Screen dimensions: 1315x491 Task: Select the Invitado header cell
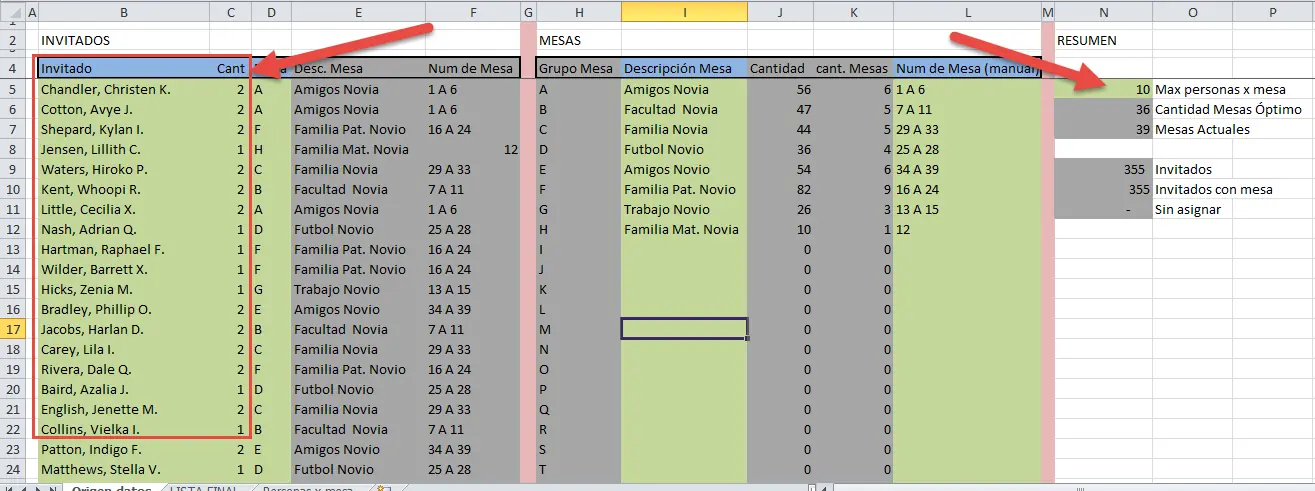coord(124,69)
